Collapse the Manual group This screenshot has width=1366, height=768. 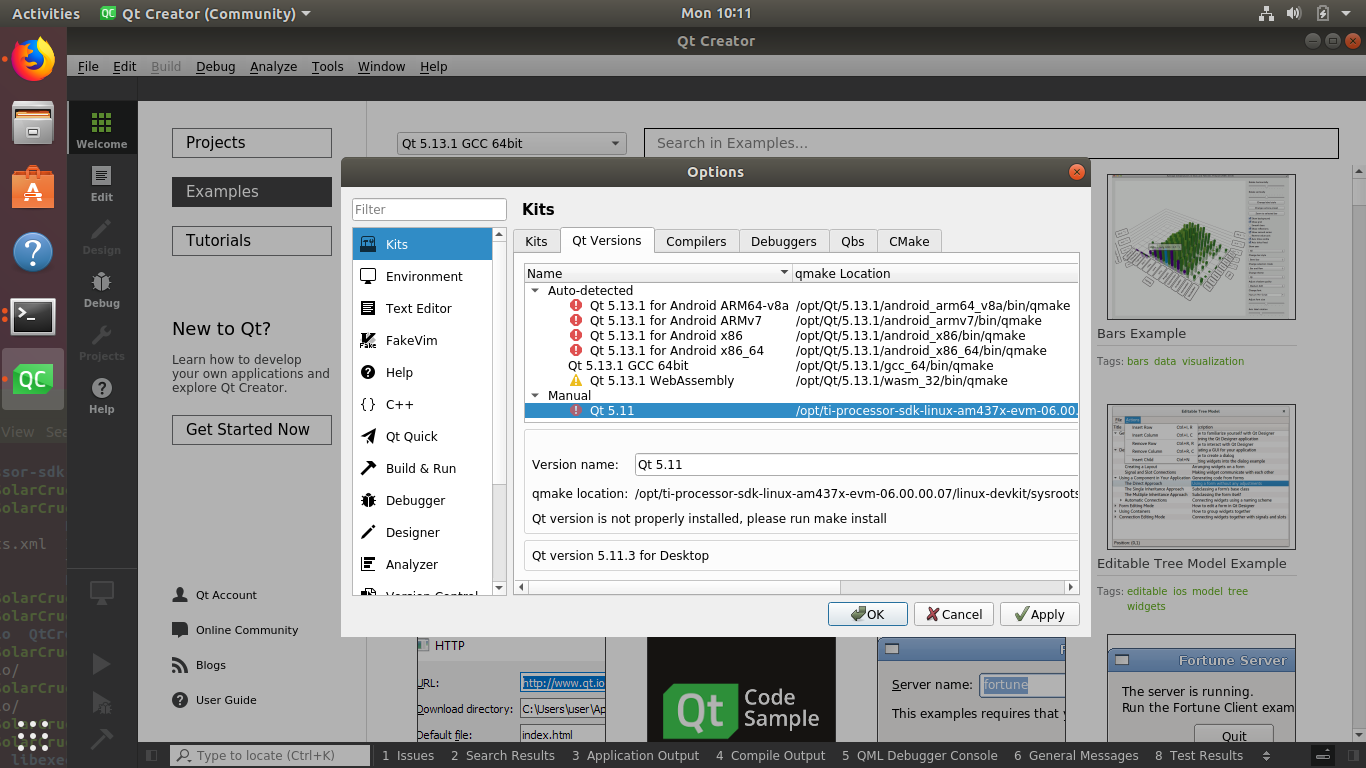click(x=535, y=396)
